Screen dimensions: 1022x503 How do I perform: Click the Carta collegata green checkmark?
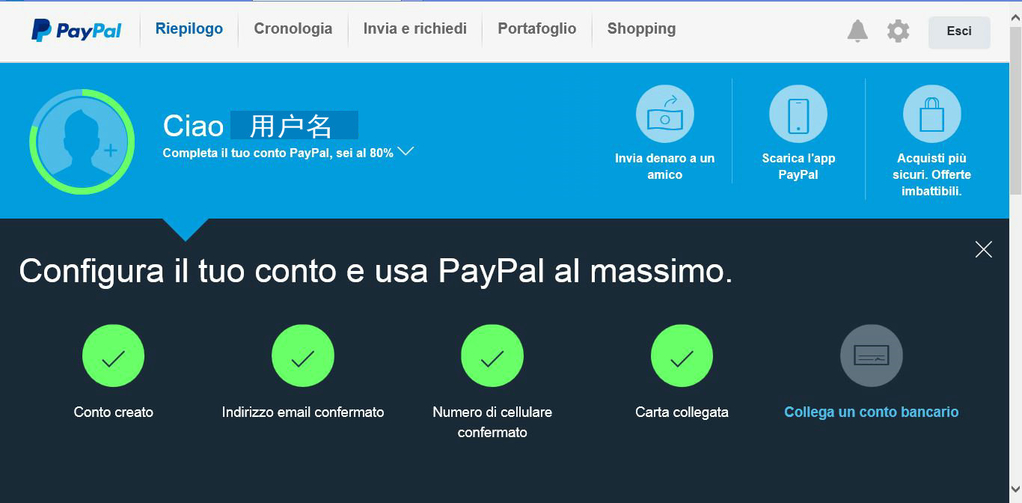[x=682, y=356]
